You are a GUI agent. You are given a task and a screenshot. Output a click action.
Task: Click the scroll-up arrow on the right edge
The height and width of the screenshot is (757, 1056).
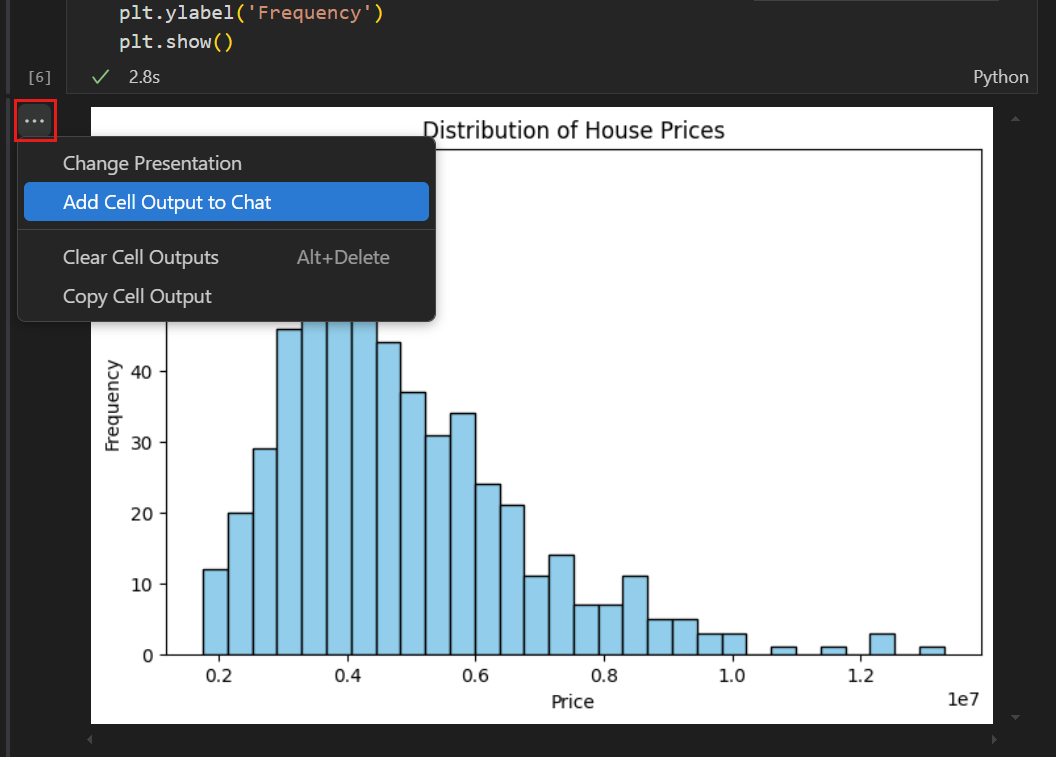coord(1015,118)
